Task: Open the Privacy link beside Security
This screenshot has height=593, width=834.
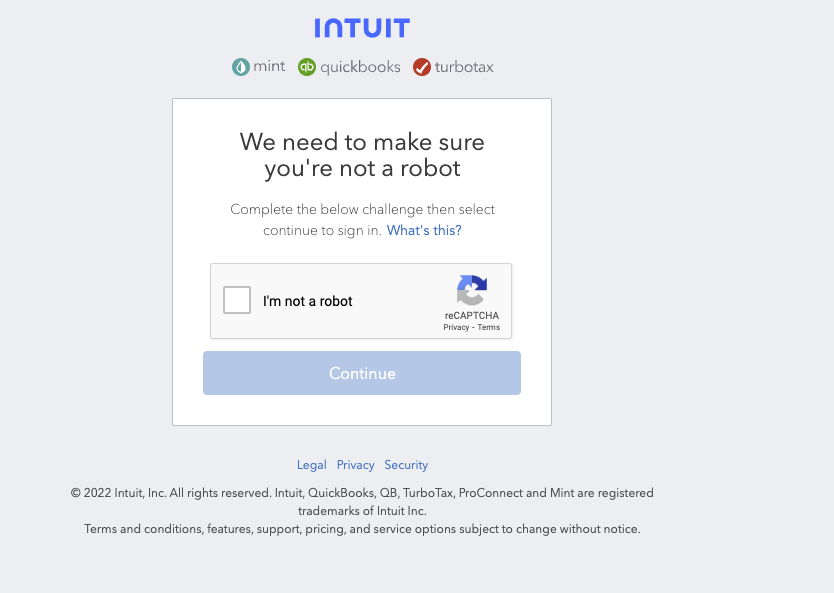Action: click(355, 465)
